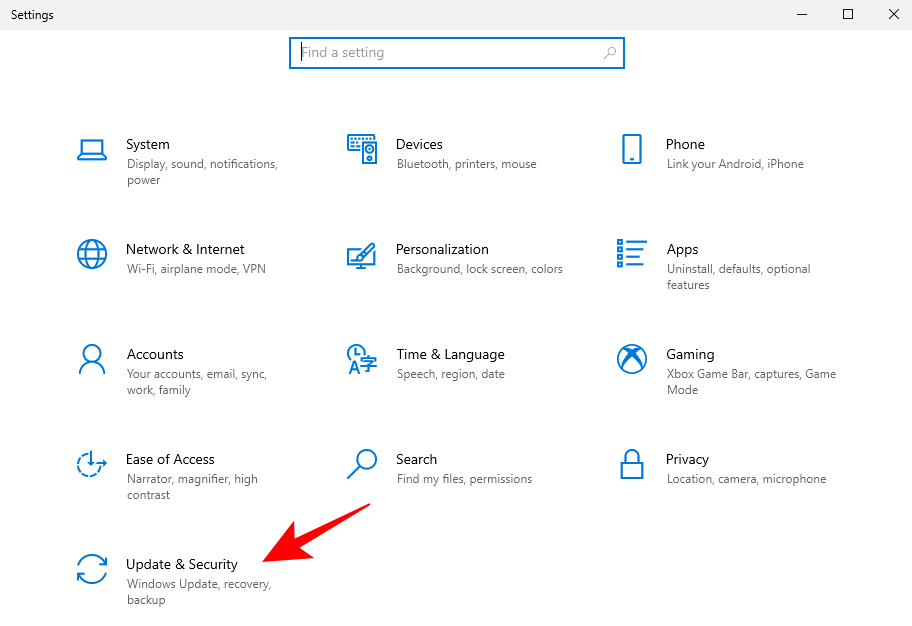Screen dimensions: 912x626
Task: Open the Update & Security label
Action: pyautogui.click(x=182, y=565)
